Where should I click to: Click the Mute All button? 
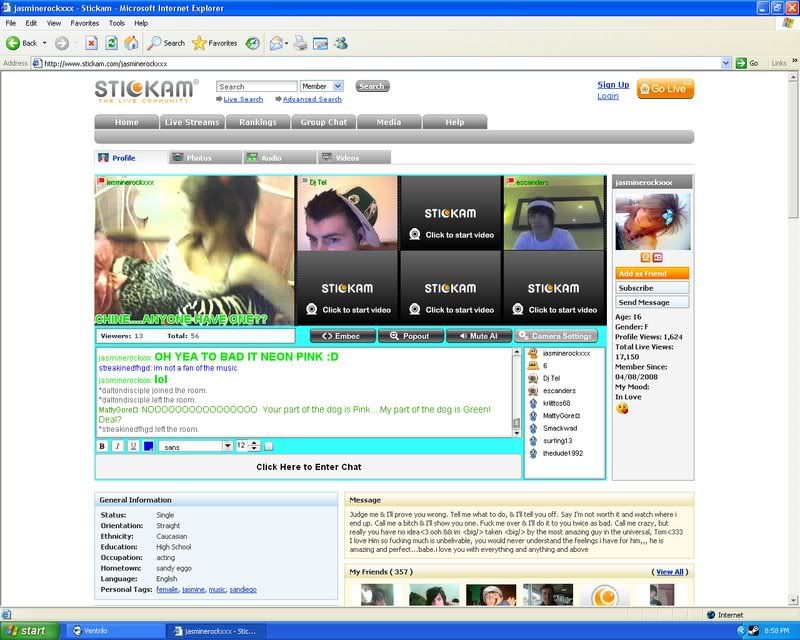coord(479,336)
